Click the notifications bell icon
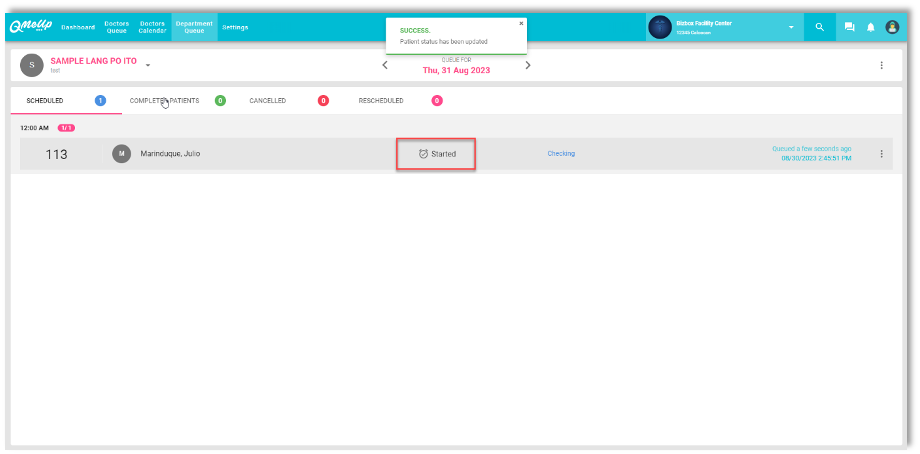The width and height of the screenshot is (920, 454). point(870,27)
